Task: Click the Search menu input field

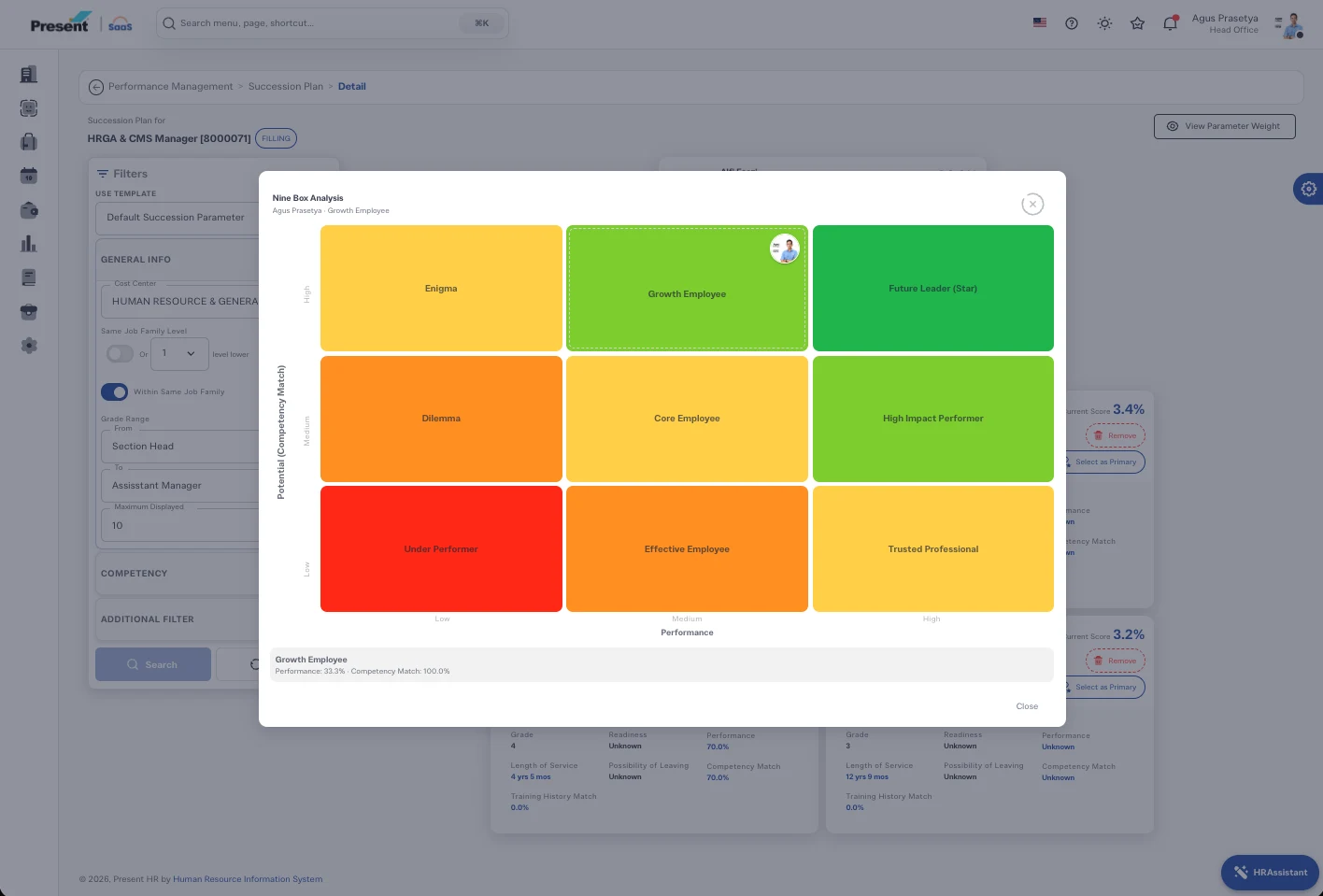Action: pyautogui.click(x=333, y=23)
